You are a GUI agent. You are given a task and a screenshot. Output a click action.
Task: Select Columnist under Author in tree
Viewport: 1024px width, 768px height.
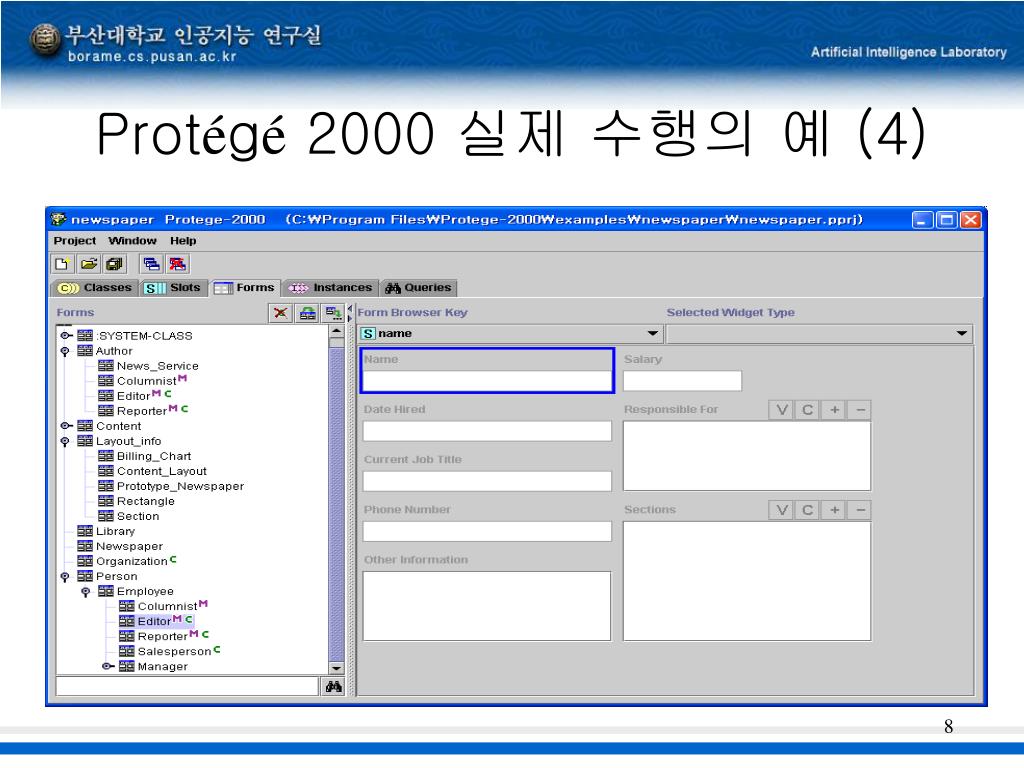147,381
